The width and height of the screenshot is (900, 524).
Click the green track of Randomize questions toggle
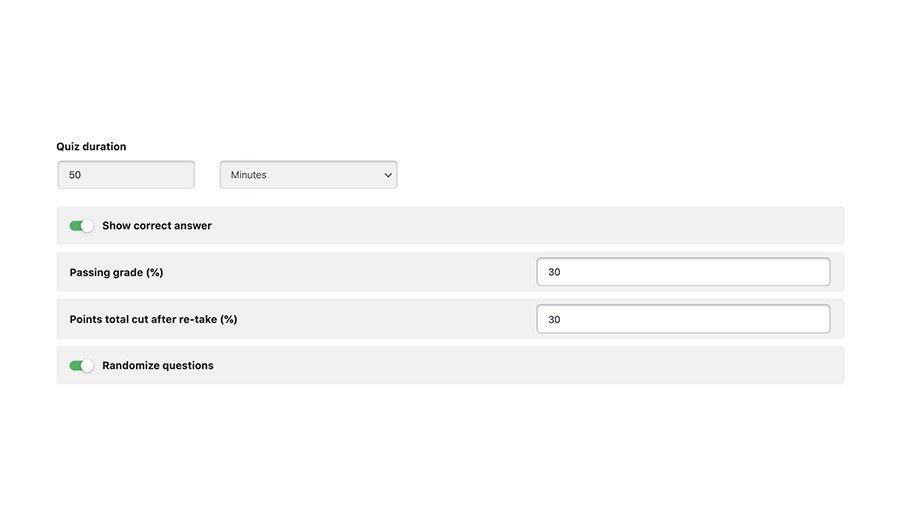tap(75, 366)
